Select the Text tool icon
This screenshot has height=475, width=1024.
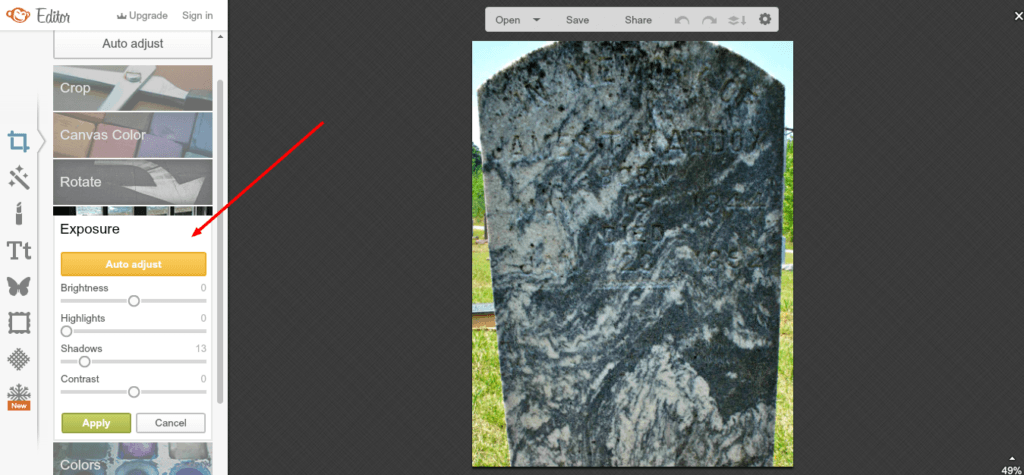(x=18, y=250)
